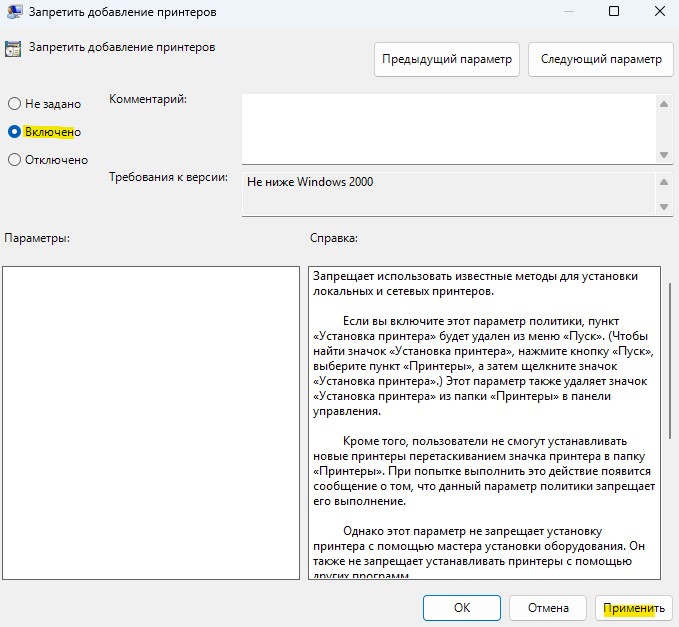The width and height of the screenshot is (679, 627).
Task: Go to "Предыдущий параметр"
Action: (x=446, y=59)
